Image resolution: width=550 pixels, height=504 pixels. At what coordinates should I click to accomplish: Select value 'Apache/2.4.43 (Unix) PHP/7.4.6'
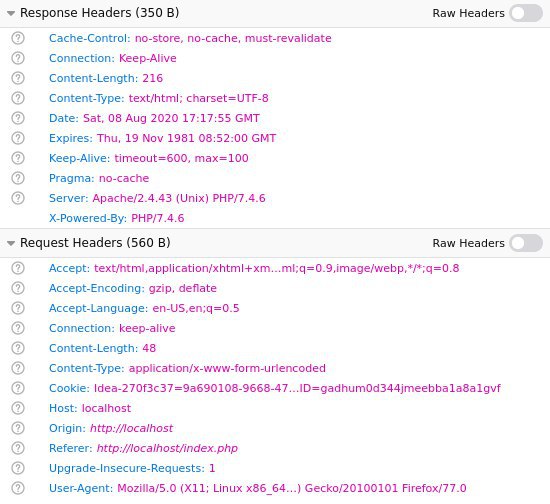coord(179,198)
